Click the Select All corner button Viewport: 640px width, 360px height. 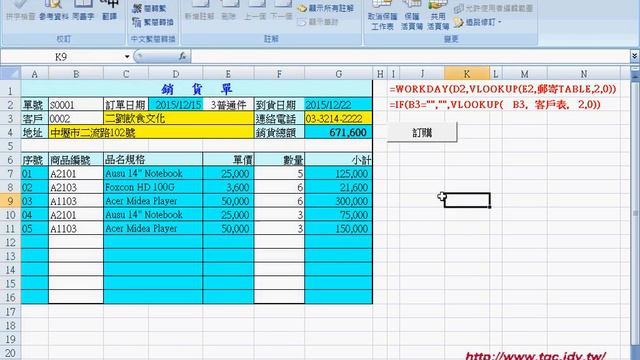tap(10, 74)
